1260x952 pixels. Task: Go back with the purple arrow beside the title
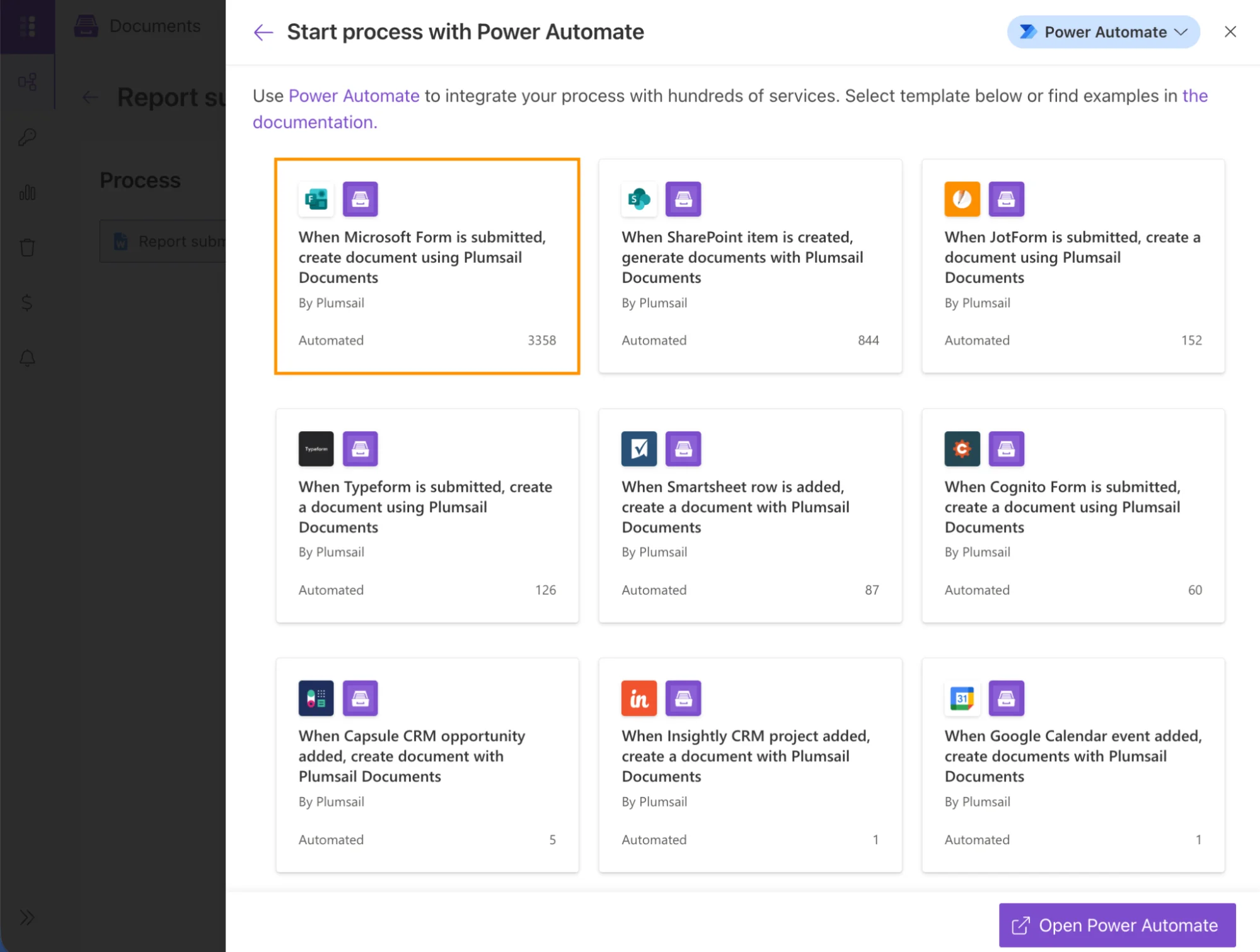coord(263,32)
